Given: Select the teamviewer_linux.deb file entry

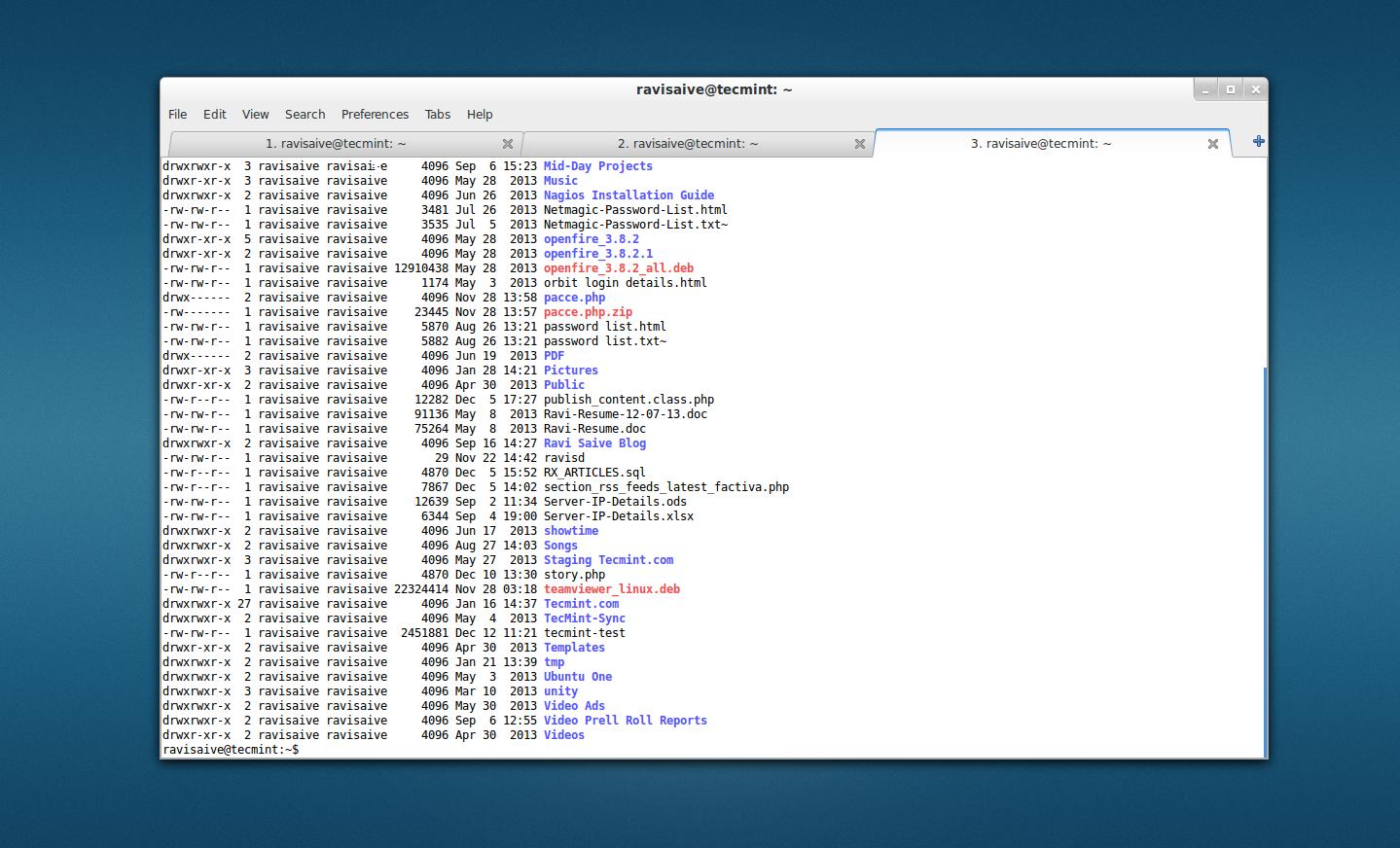Looking at the screenshot, I should [612, 588].
